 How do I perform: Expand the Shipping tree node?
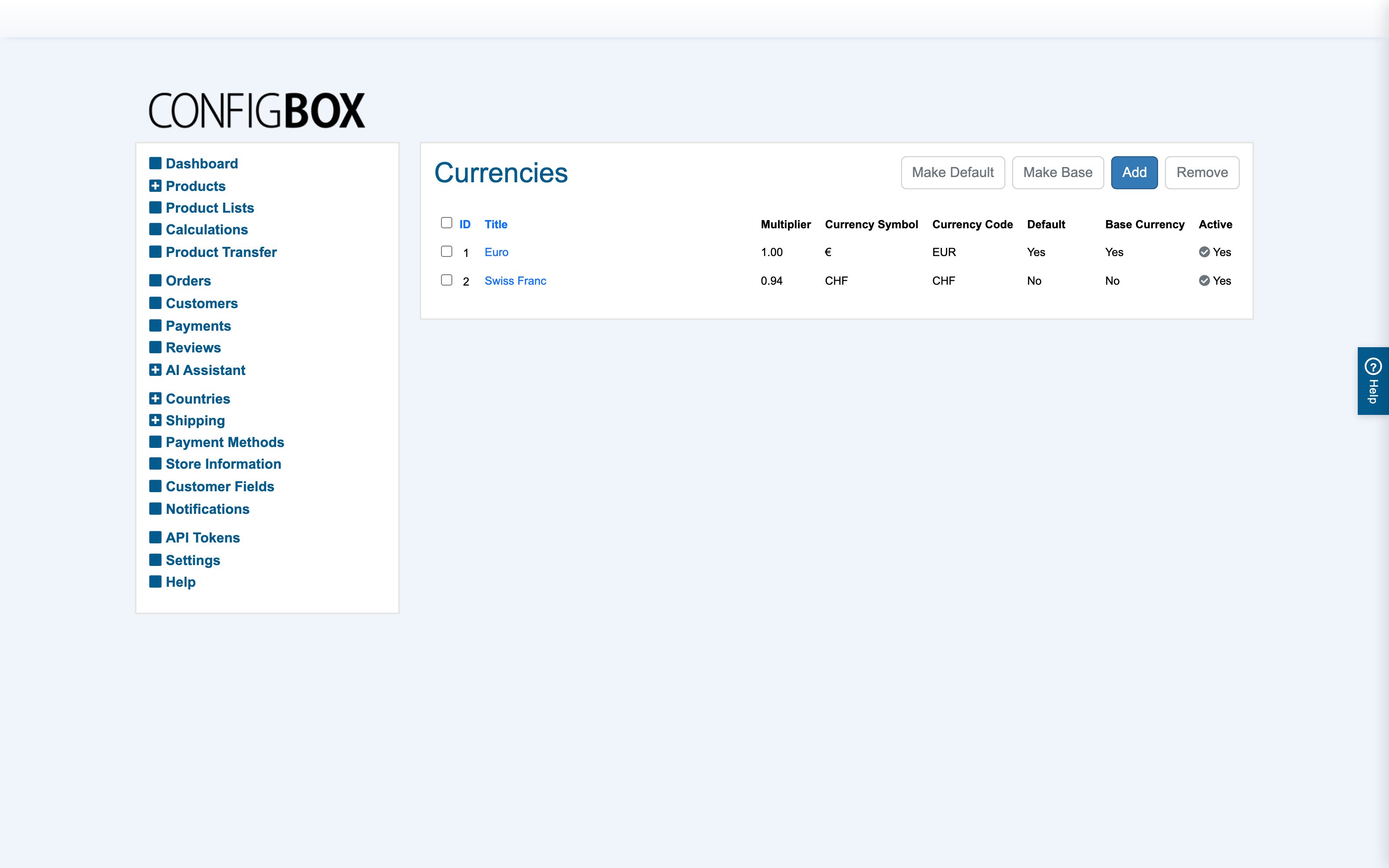click(155, 420)
